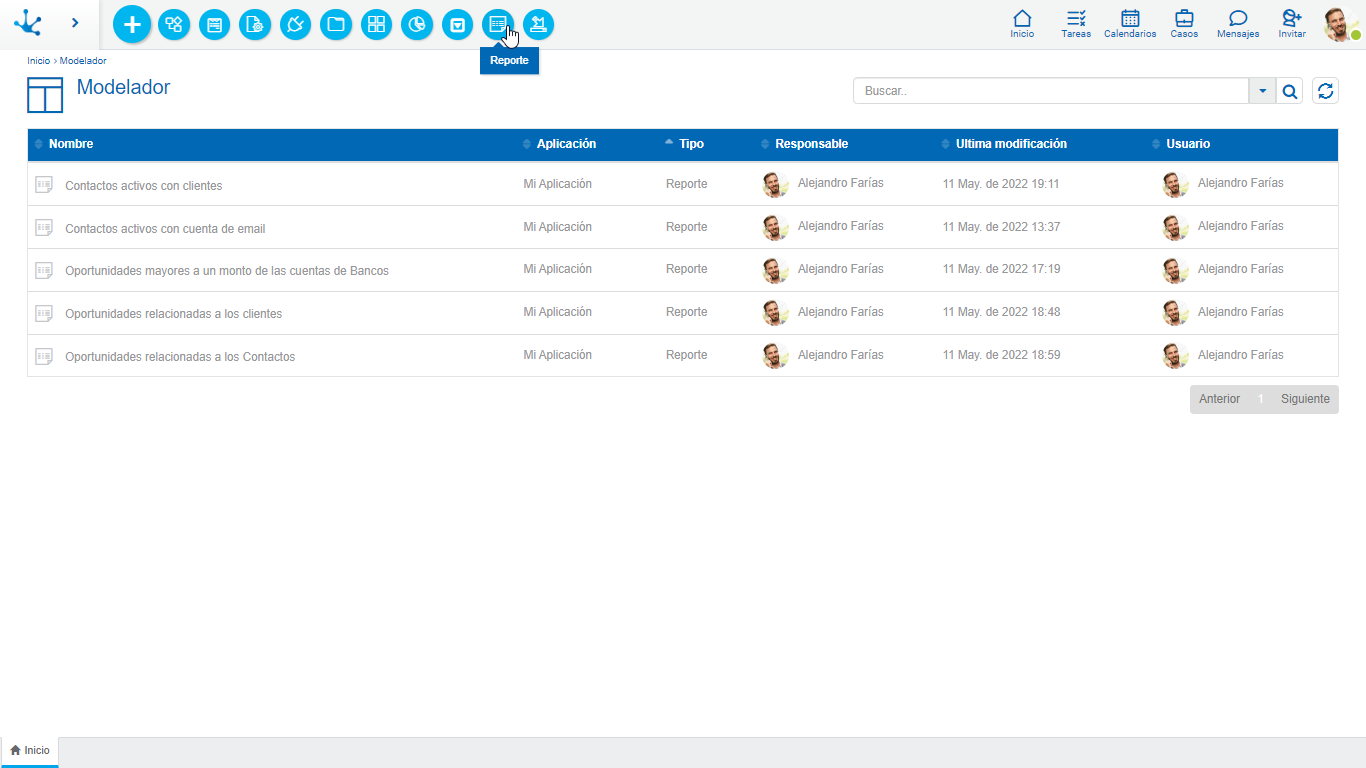Click the boxed down-arrow toolbar icon
The width and height of the screenshot is (1366, 768).
[457, 25]
